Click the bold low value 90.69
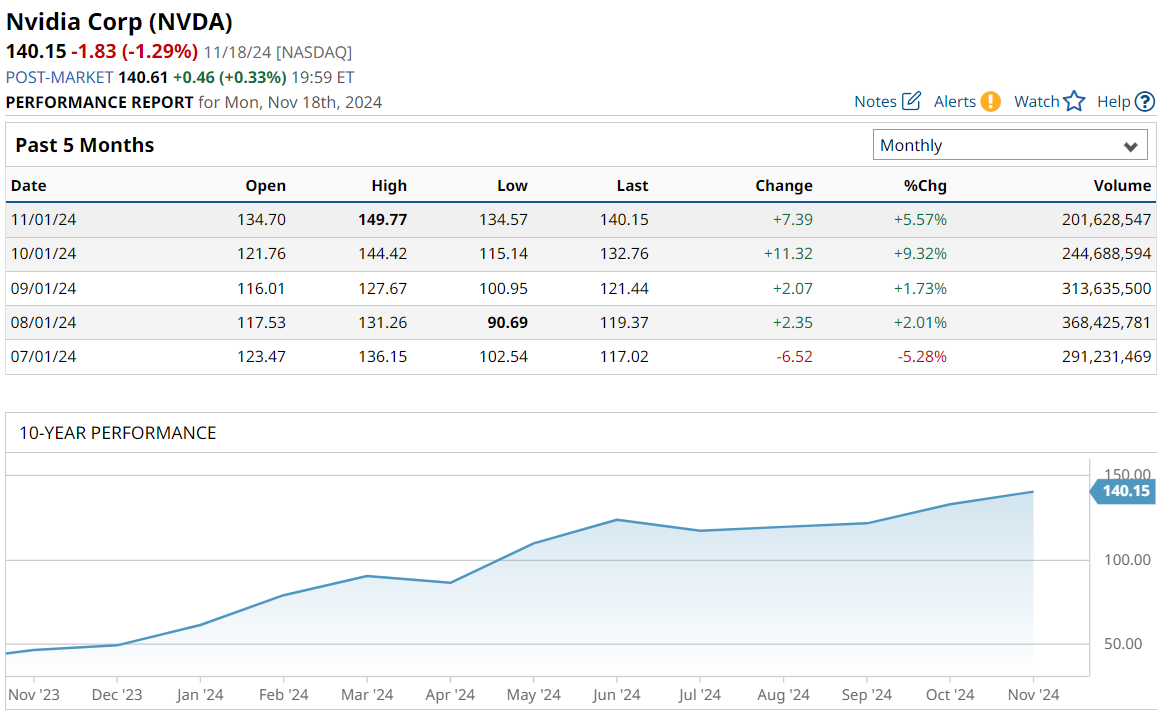This screenshot has width=1166, height=719. tap(507, 323)
